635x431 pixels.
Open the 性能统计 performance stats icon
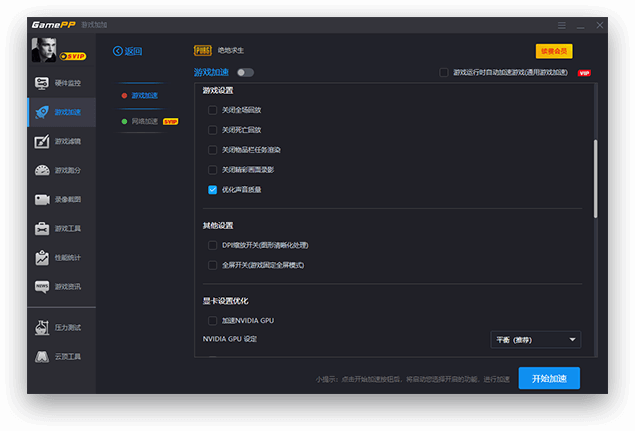click(x=42, y=257)
